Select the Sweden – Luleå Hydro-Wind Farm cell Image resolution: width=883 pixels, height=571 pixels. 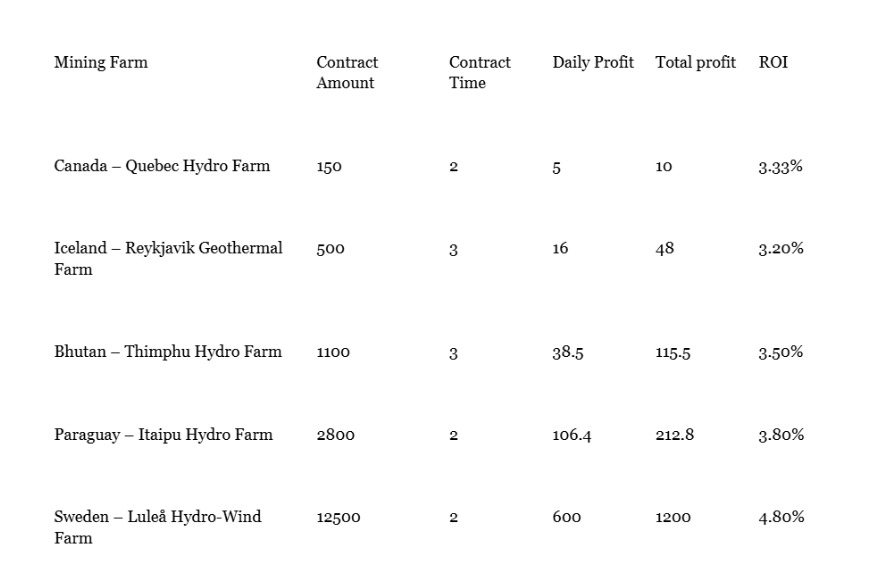point(157,527)
